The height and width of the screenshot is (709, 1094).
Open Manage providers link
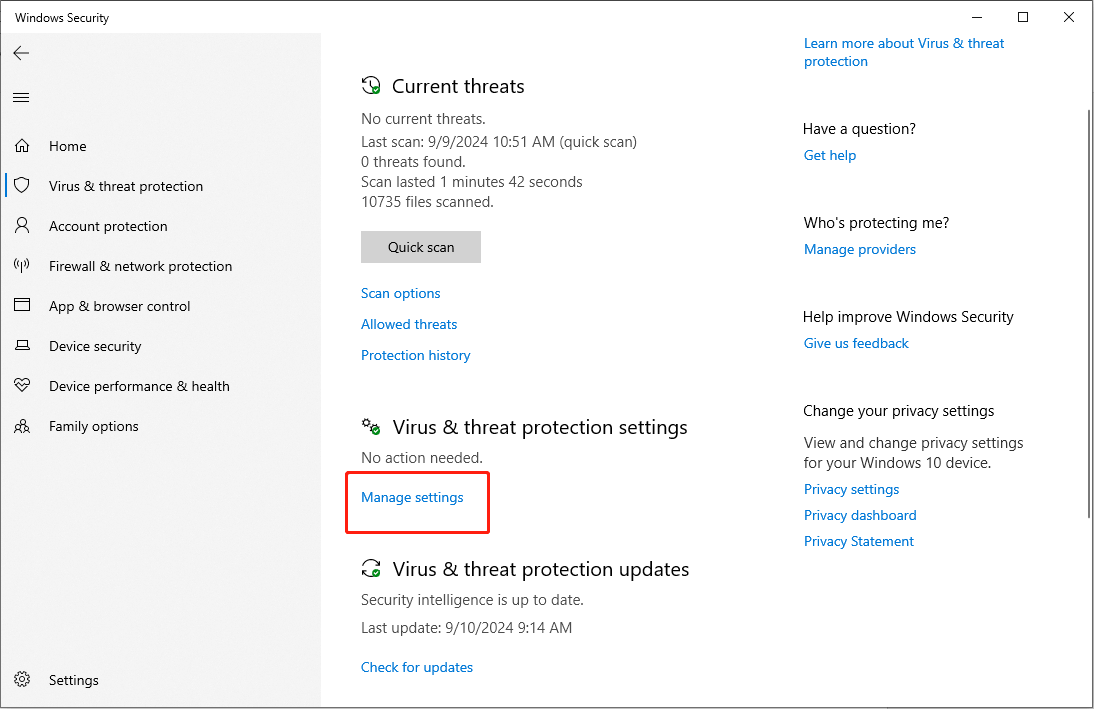click(x=860, y=249)
